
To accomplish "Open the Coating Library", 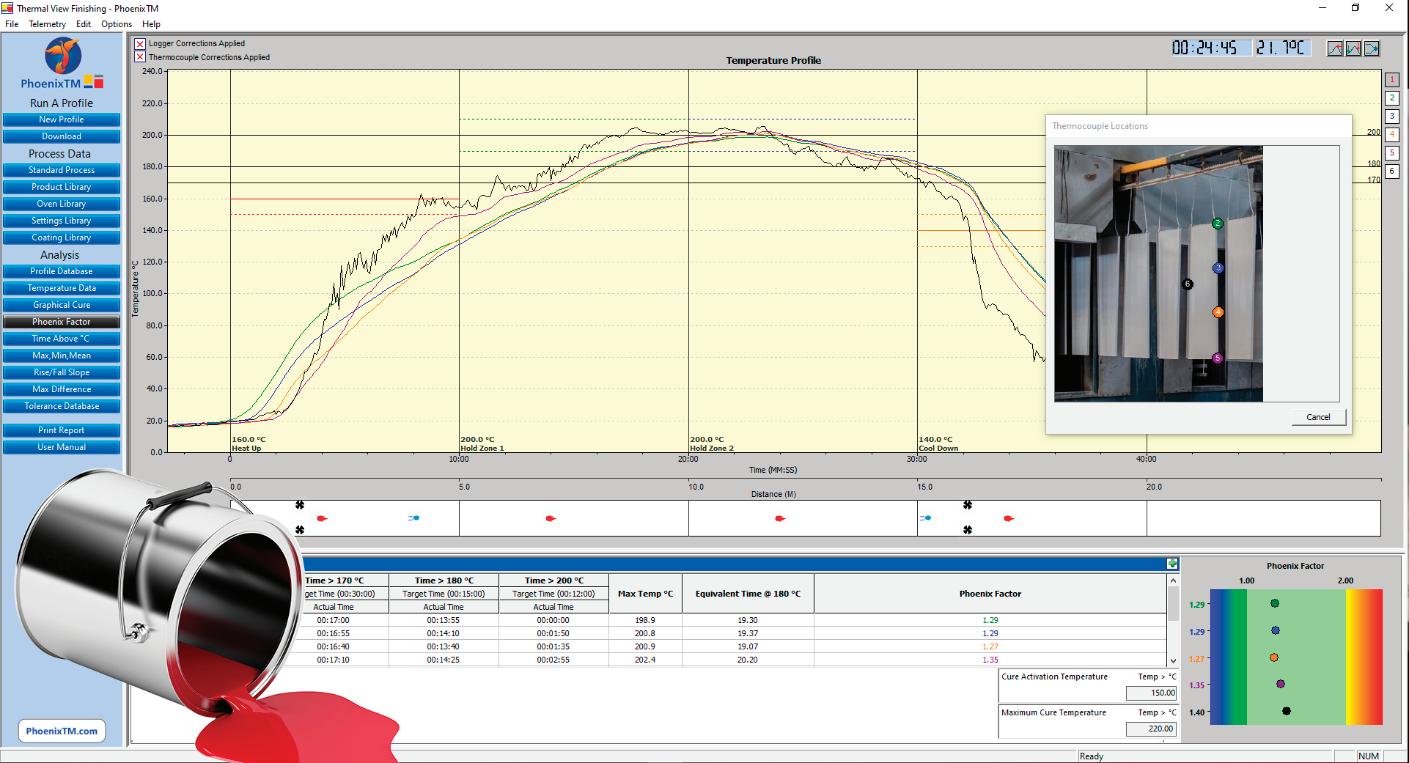I will [x=62, y=238].
